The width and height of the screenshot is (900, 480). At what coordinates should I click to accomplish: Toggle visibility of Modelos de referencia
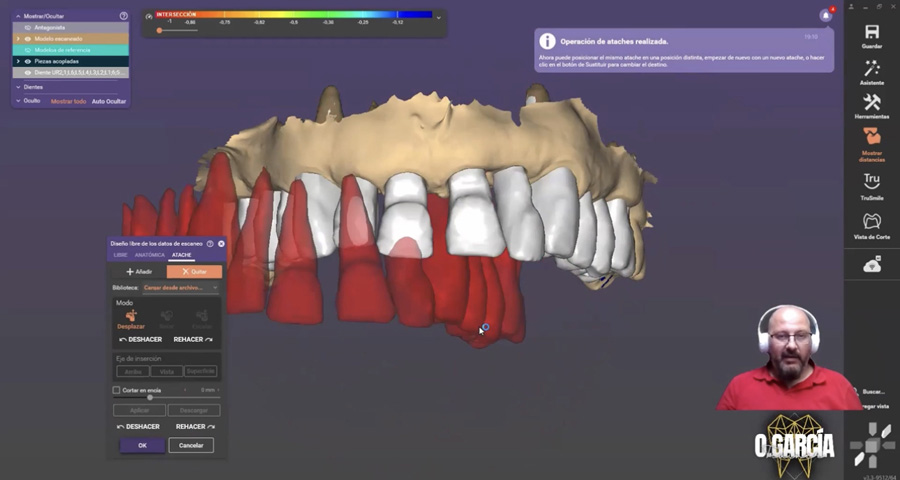point(28,50)
